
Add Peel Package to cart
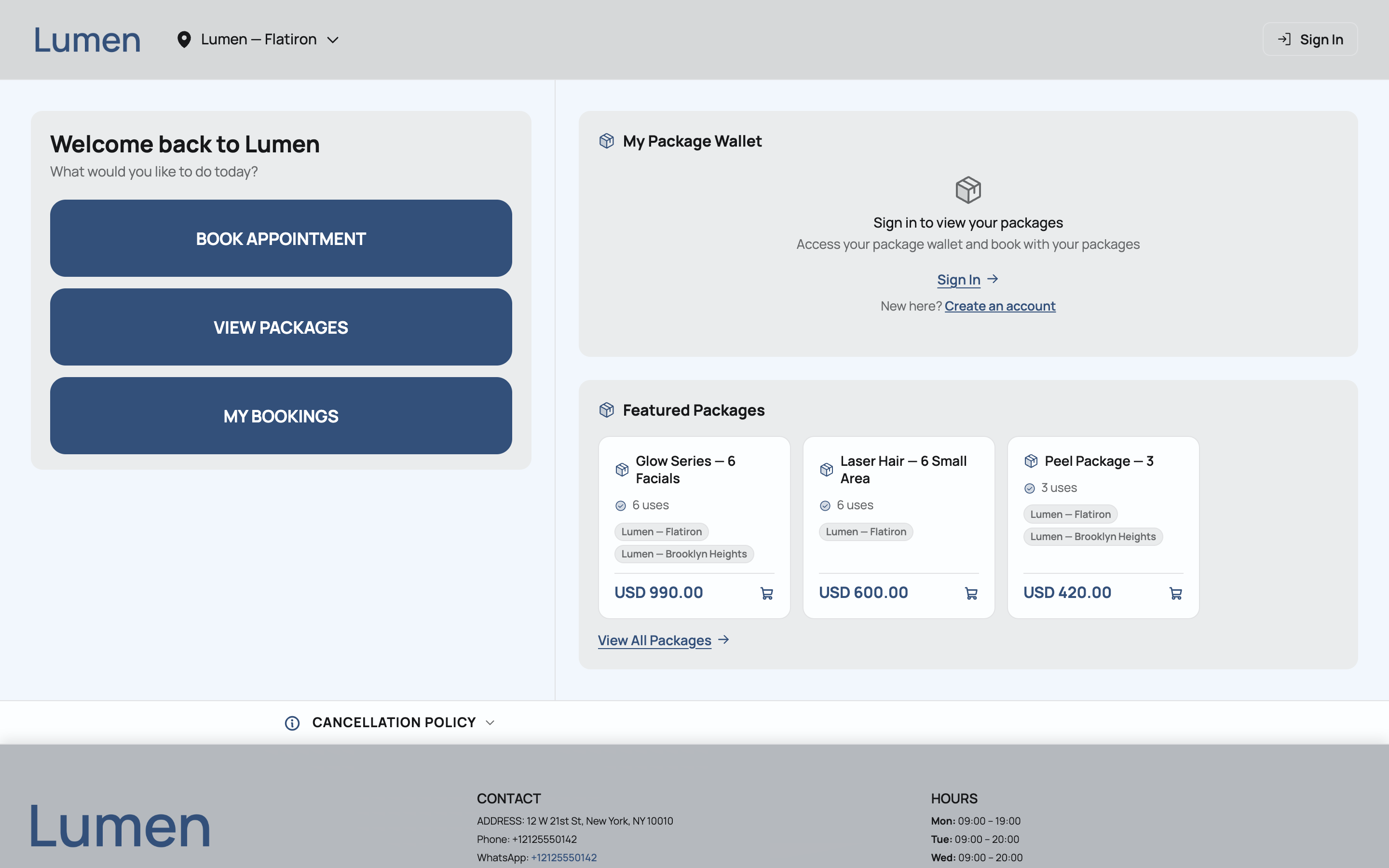[x=1175, y=593]
